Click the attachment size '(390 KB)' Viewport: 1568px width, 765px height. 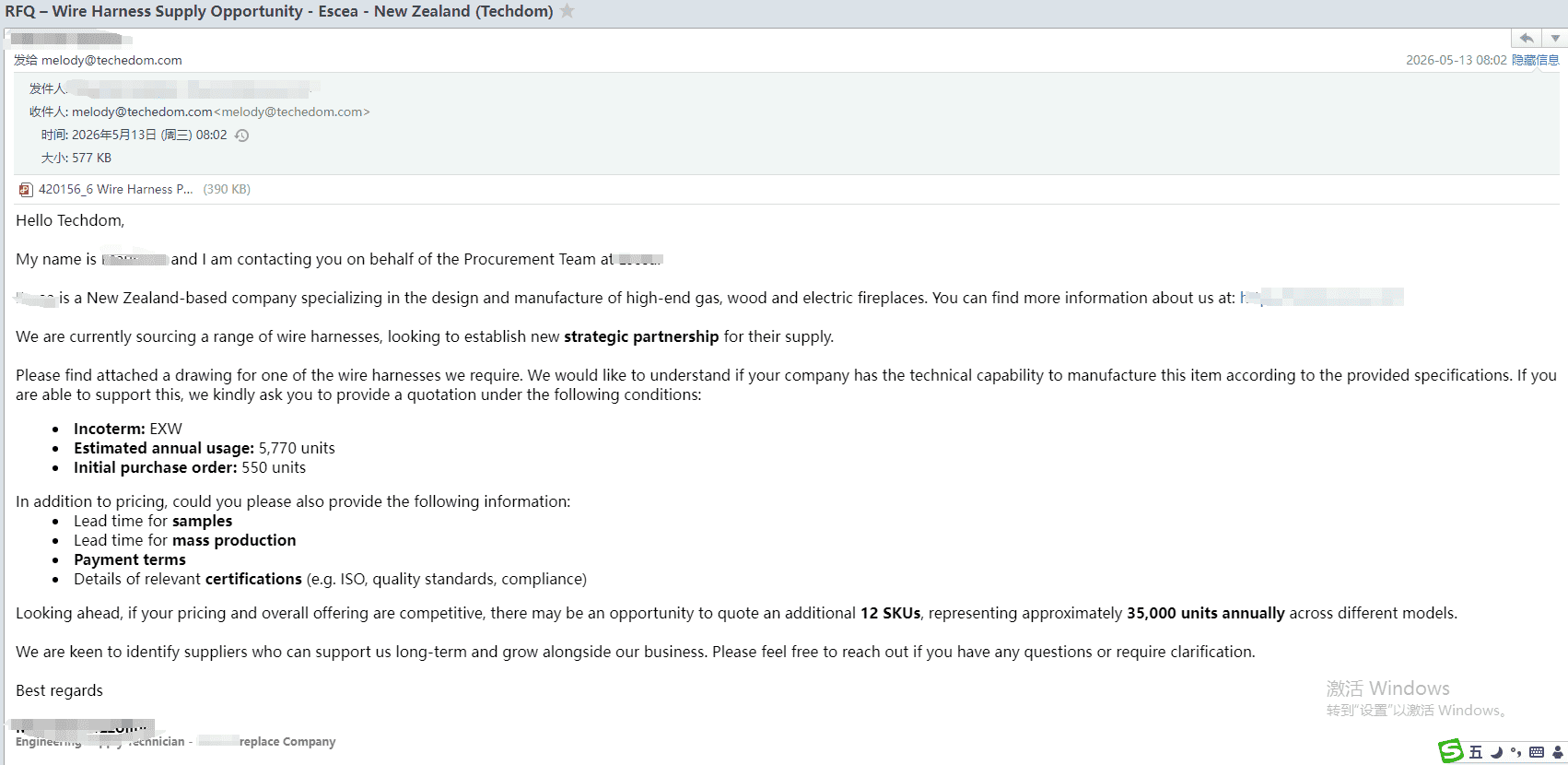227,189
